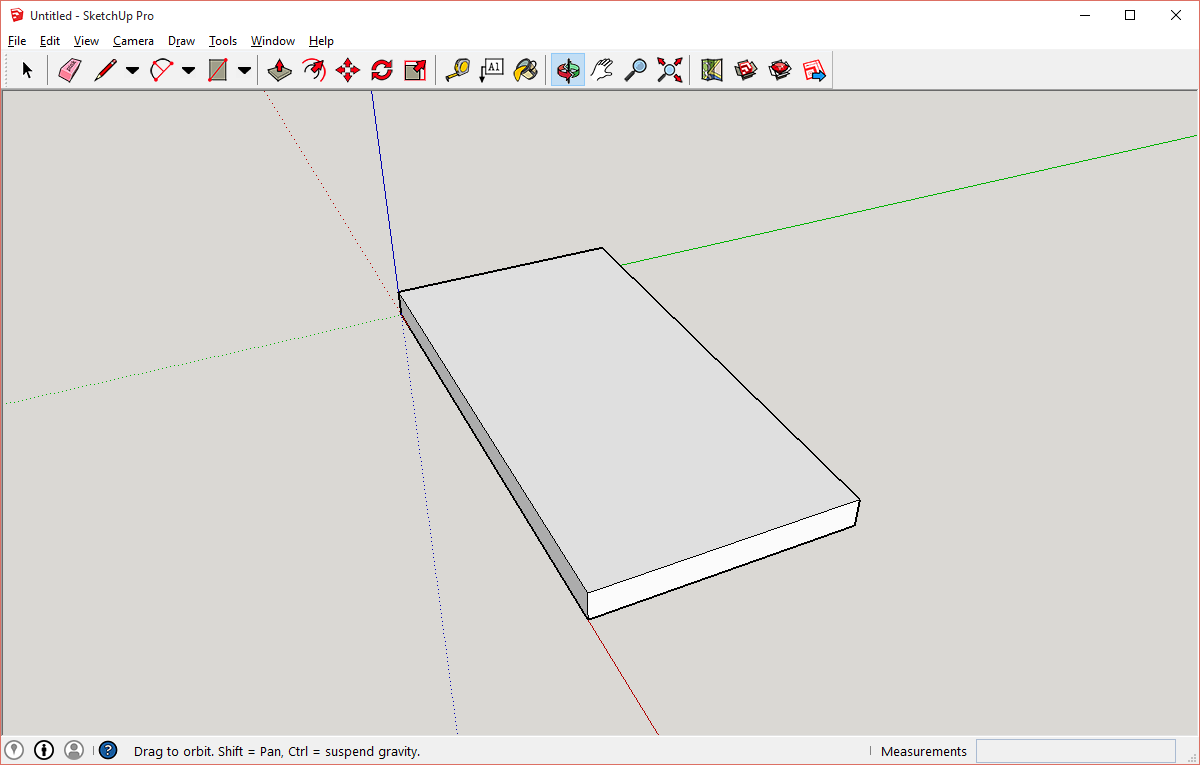Open the Window menu
Image resolution: width=1200 pixels, height=765 pixels.
coord(273,41)
